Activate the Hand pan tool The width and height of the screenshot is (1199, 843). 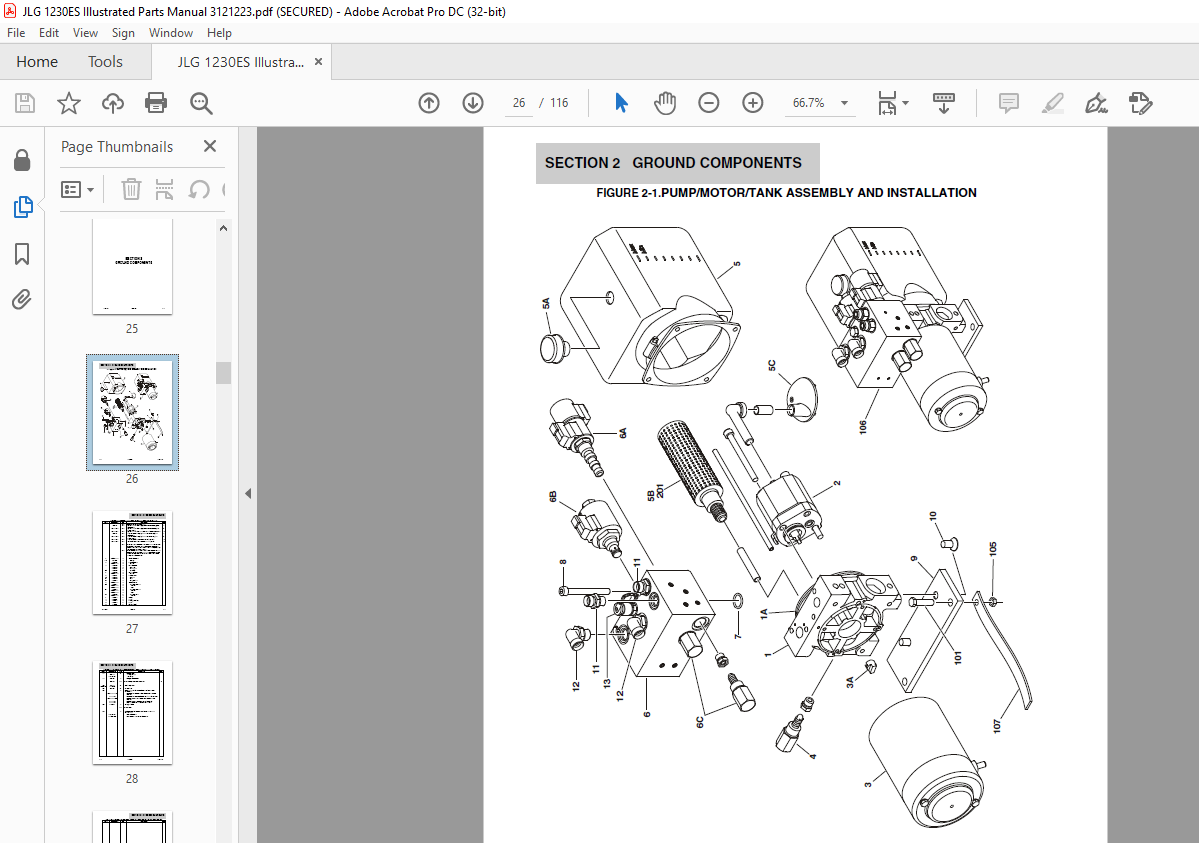pos(665,103)
